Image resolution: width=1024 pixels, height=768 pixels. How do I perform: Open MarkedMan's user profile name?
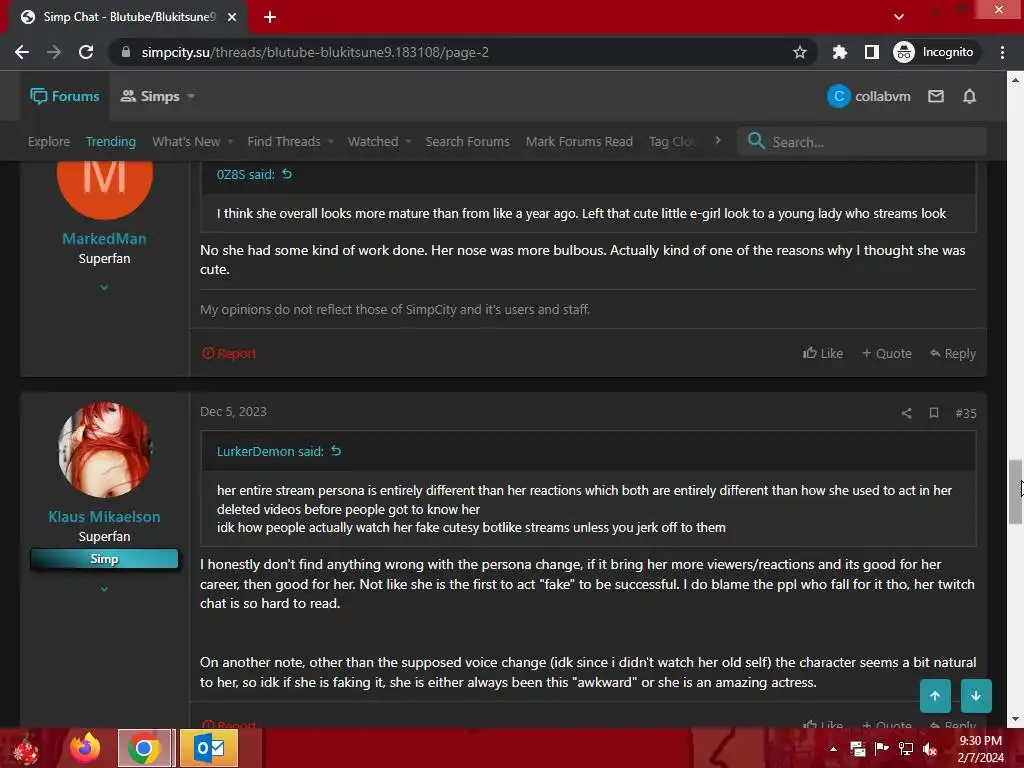click(x=104, y=238)
